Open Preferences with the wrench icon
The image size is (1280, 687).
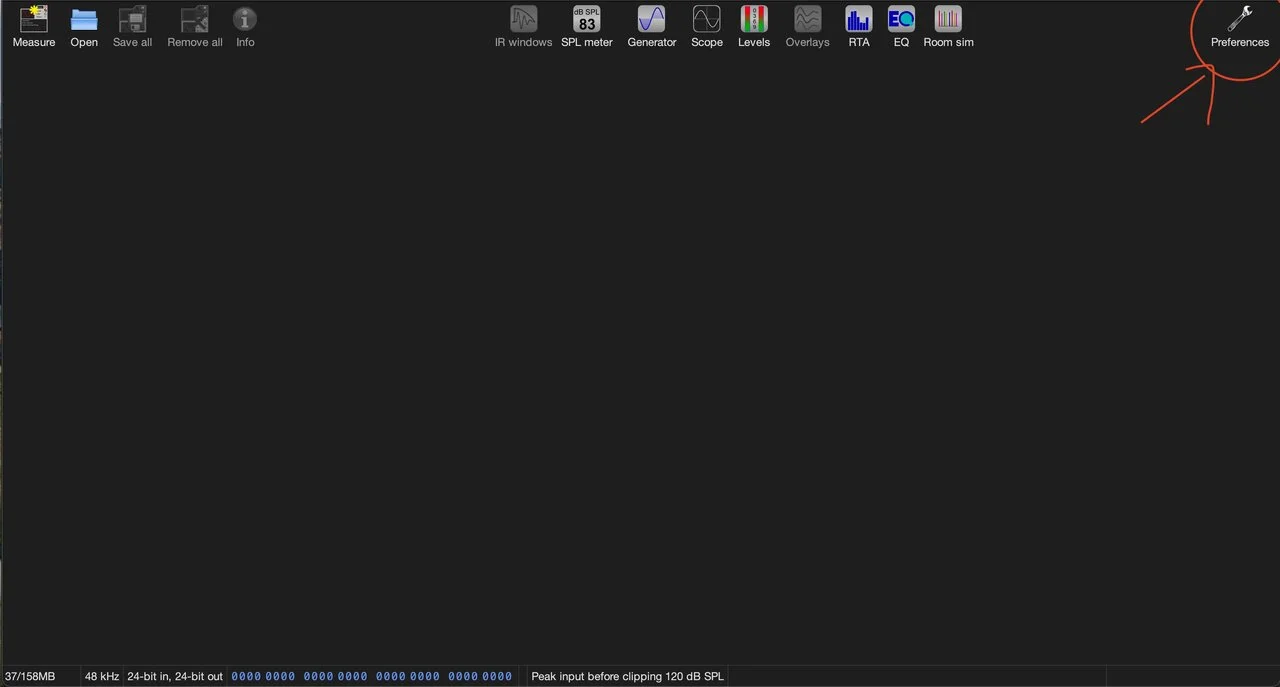point(1240,20)
